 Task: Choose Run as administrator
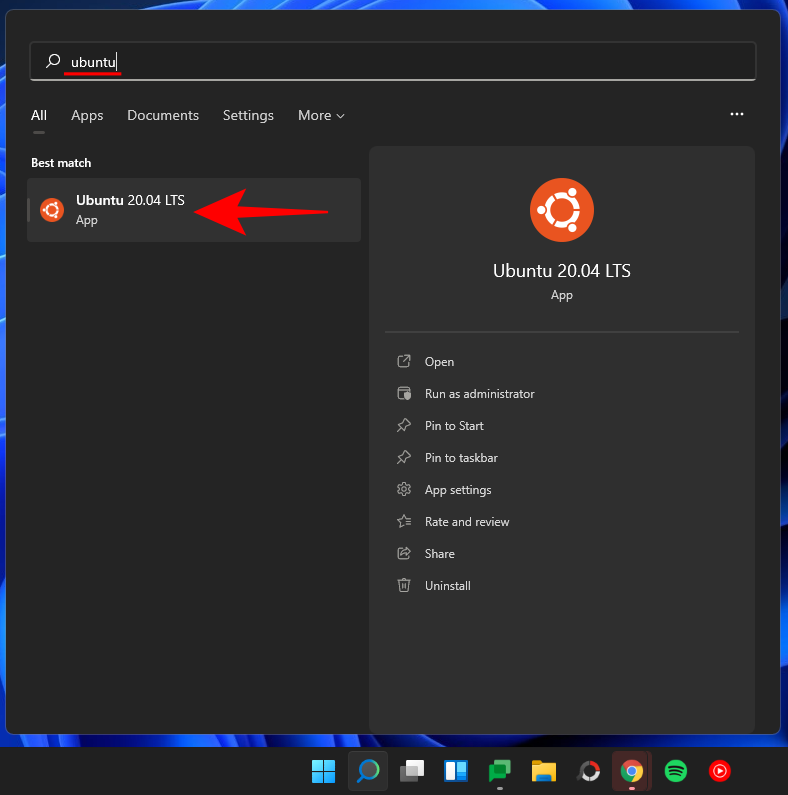[479, 394]
